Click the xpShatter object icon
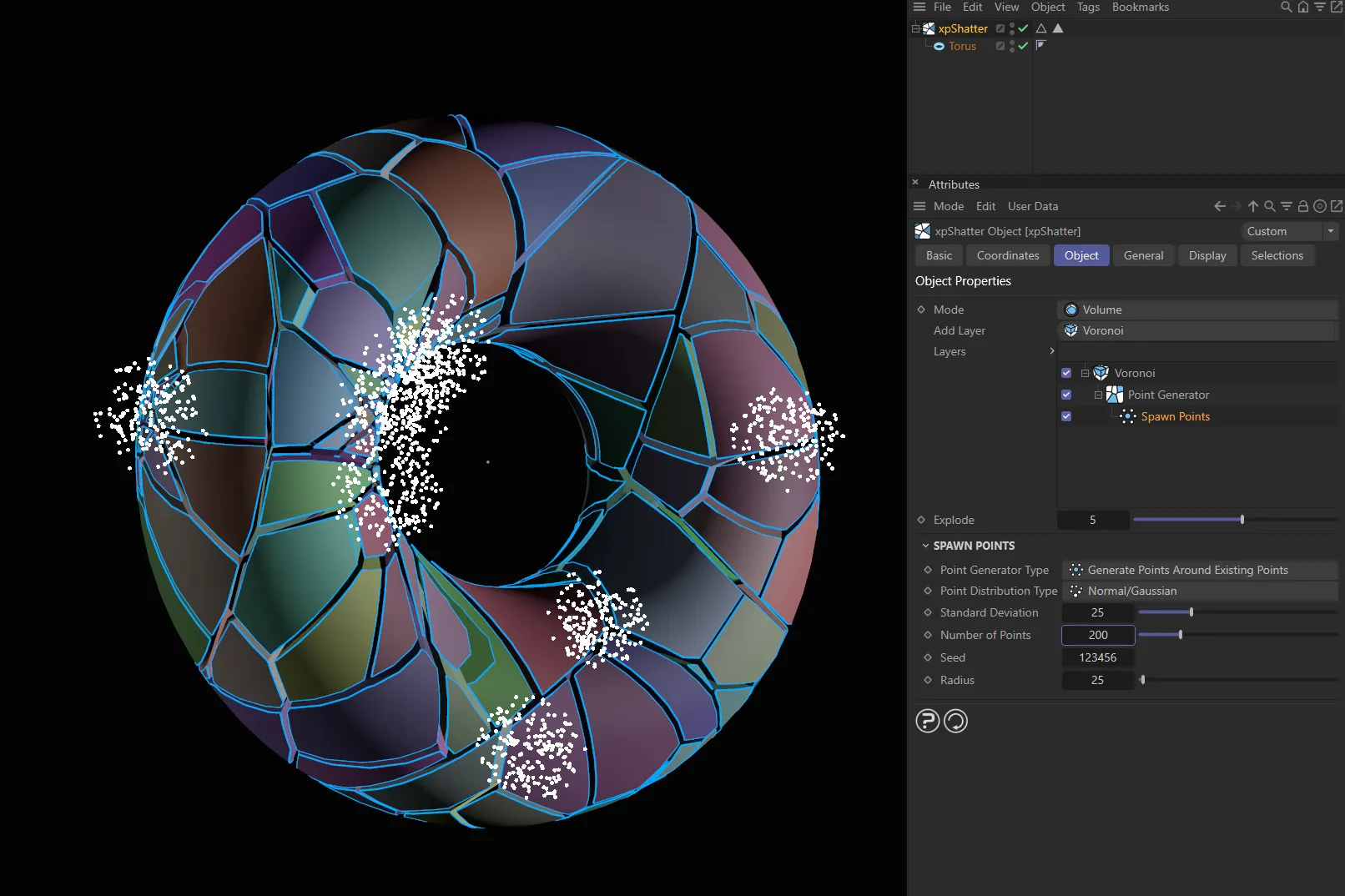This screenshot has width=1345, height=896. click(929, 28)
